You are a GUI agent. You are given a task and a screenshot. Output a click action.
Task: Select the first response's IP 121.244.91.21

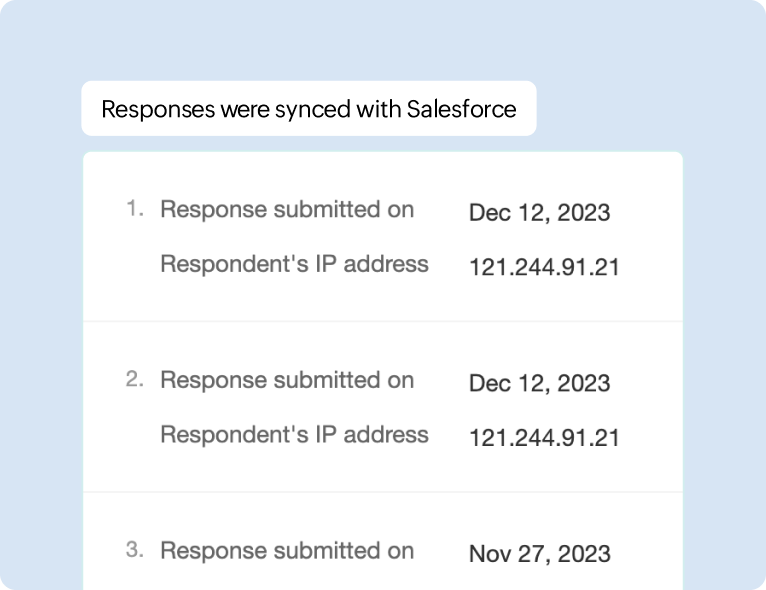pyautogui.click(x=544, y=267)
